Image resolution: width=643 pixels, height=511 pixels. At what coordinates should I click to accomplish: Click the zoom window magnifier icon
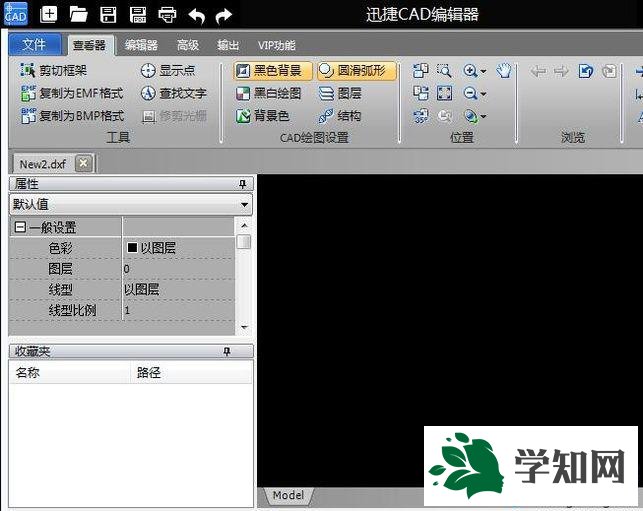point(444,71)
